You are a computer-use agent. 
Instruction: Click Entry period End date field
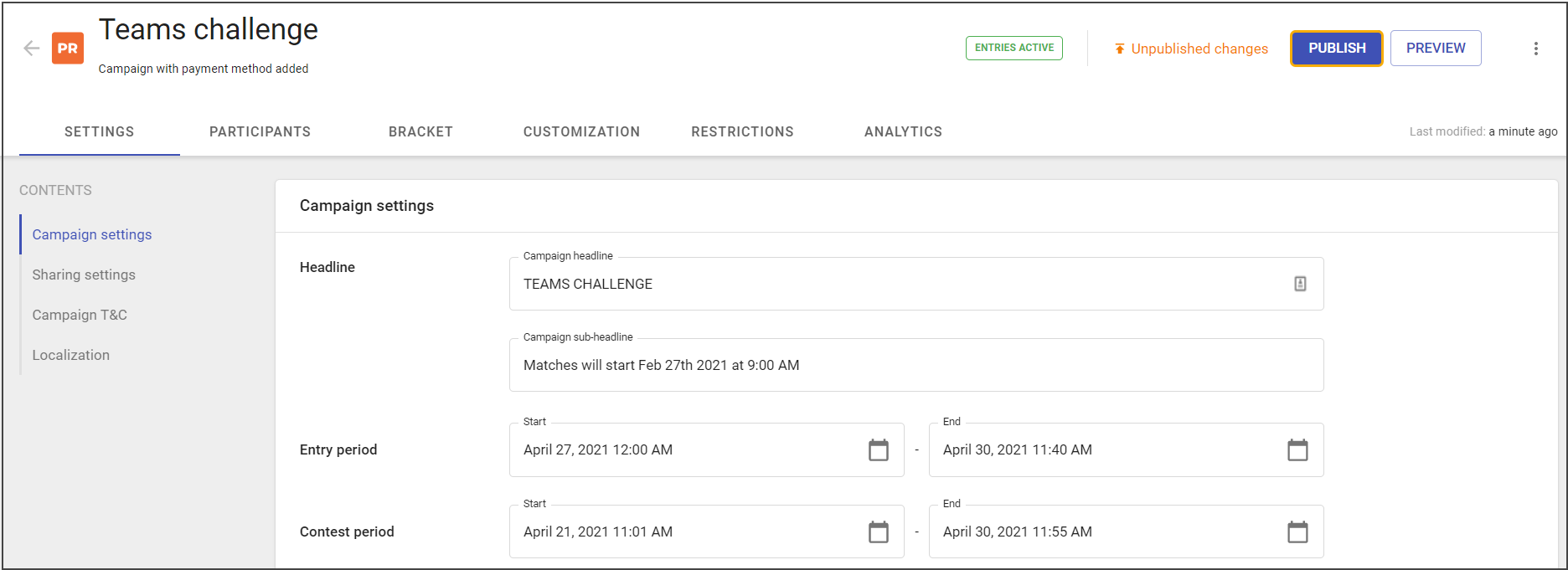pyautogui.click(x=1126, y=450)
